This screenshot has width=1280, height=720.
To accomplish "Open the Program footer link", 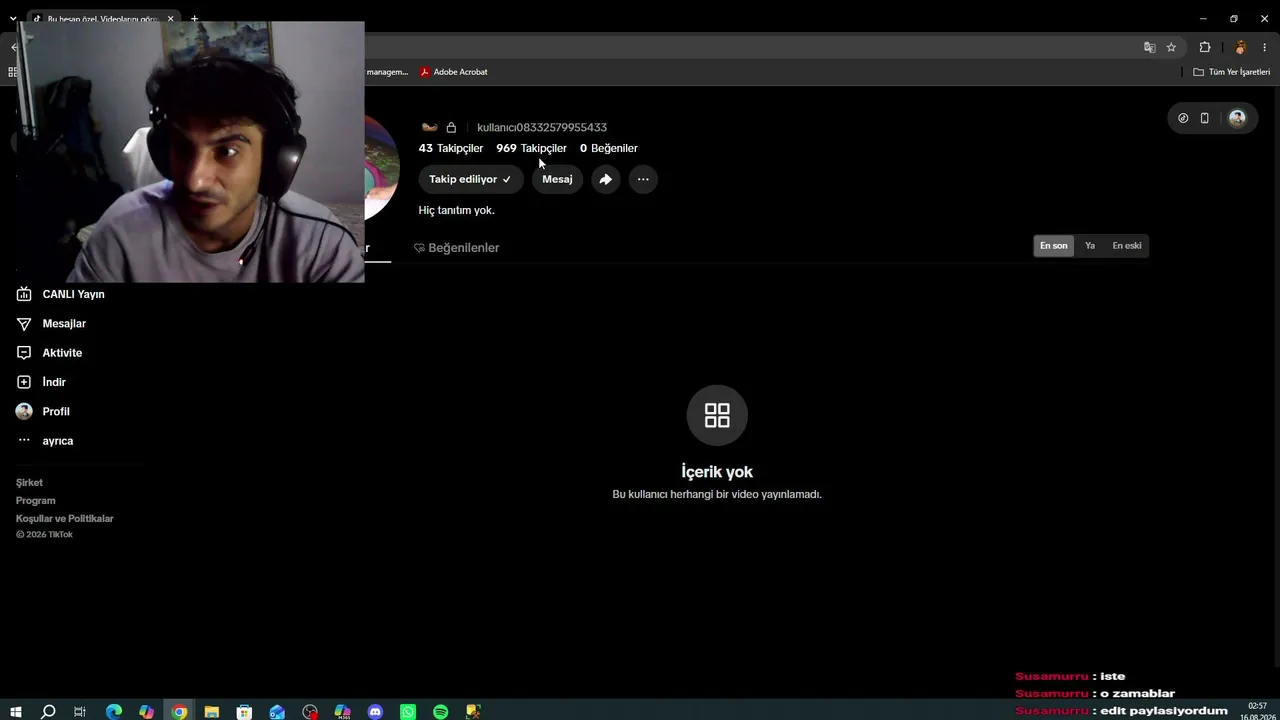I will 36,501.
